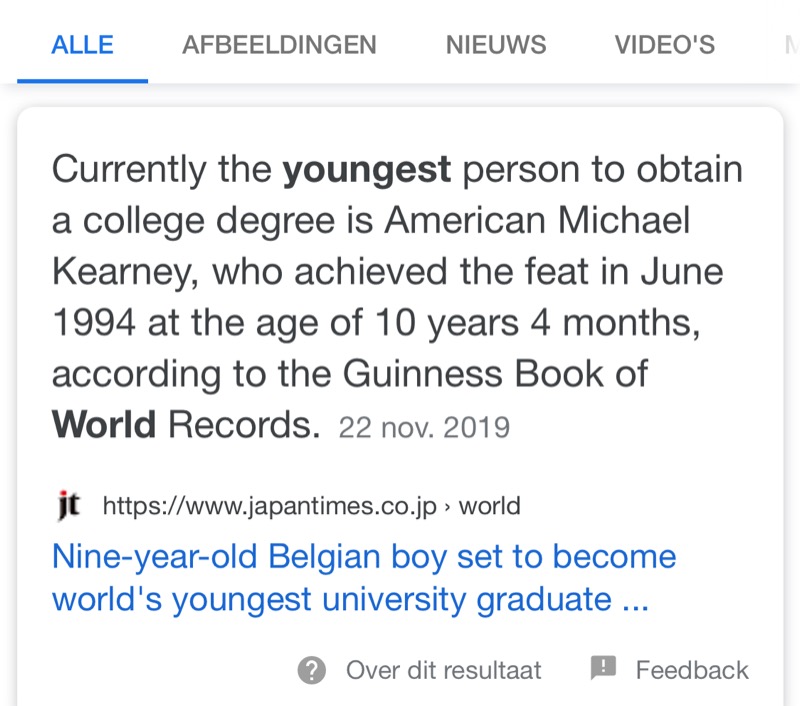Open the NIEUWS results tab
This screenshot has height=706, width=800.
click(496, 45)
